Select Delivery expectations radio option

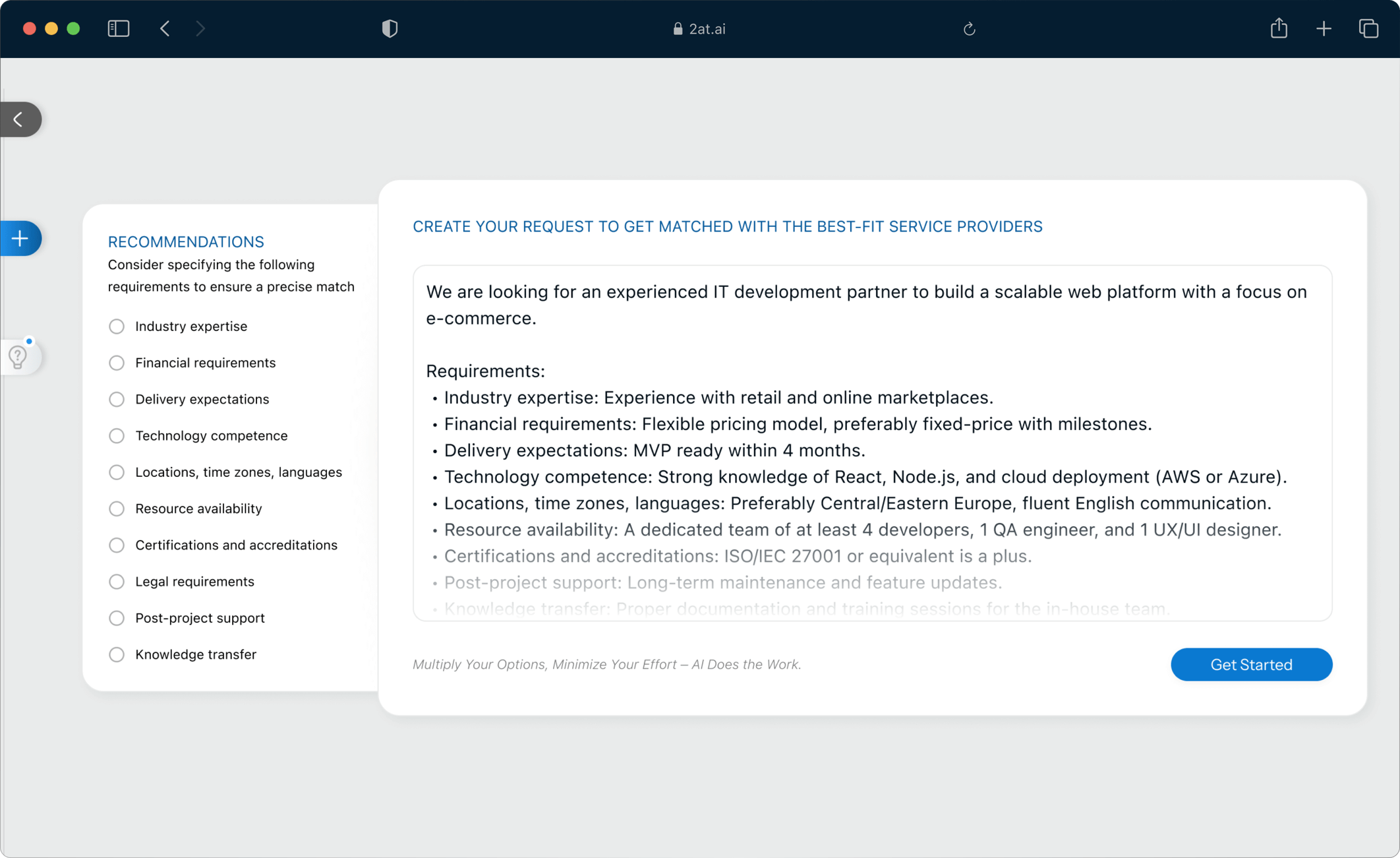click(x=117, y=400)
